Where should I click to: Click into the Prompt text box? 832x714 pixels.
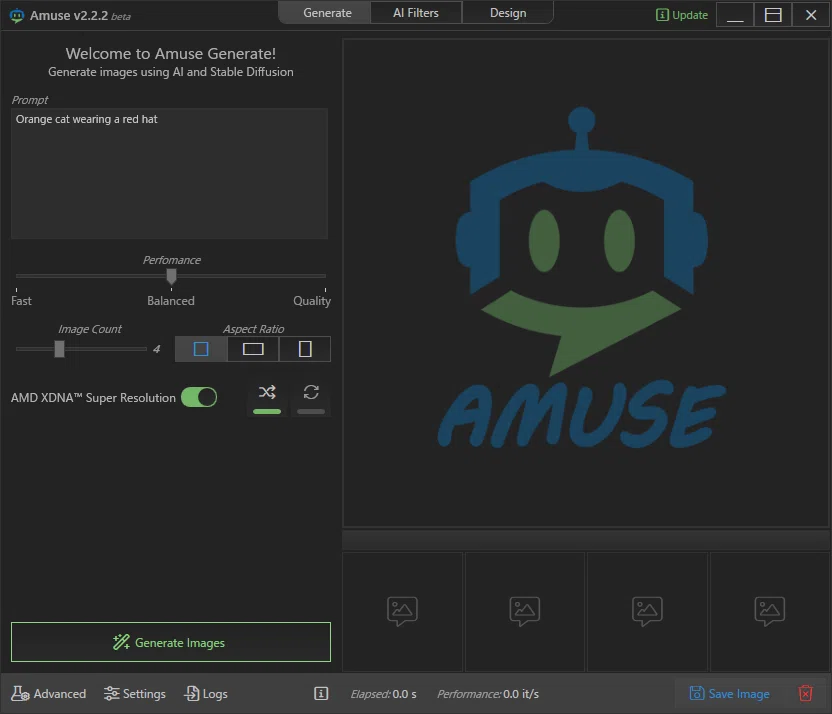pyautogui.click(x=169, y=173)
